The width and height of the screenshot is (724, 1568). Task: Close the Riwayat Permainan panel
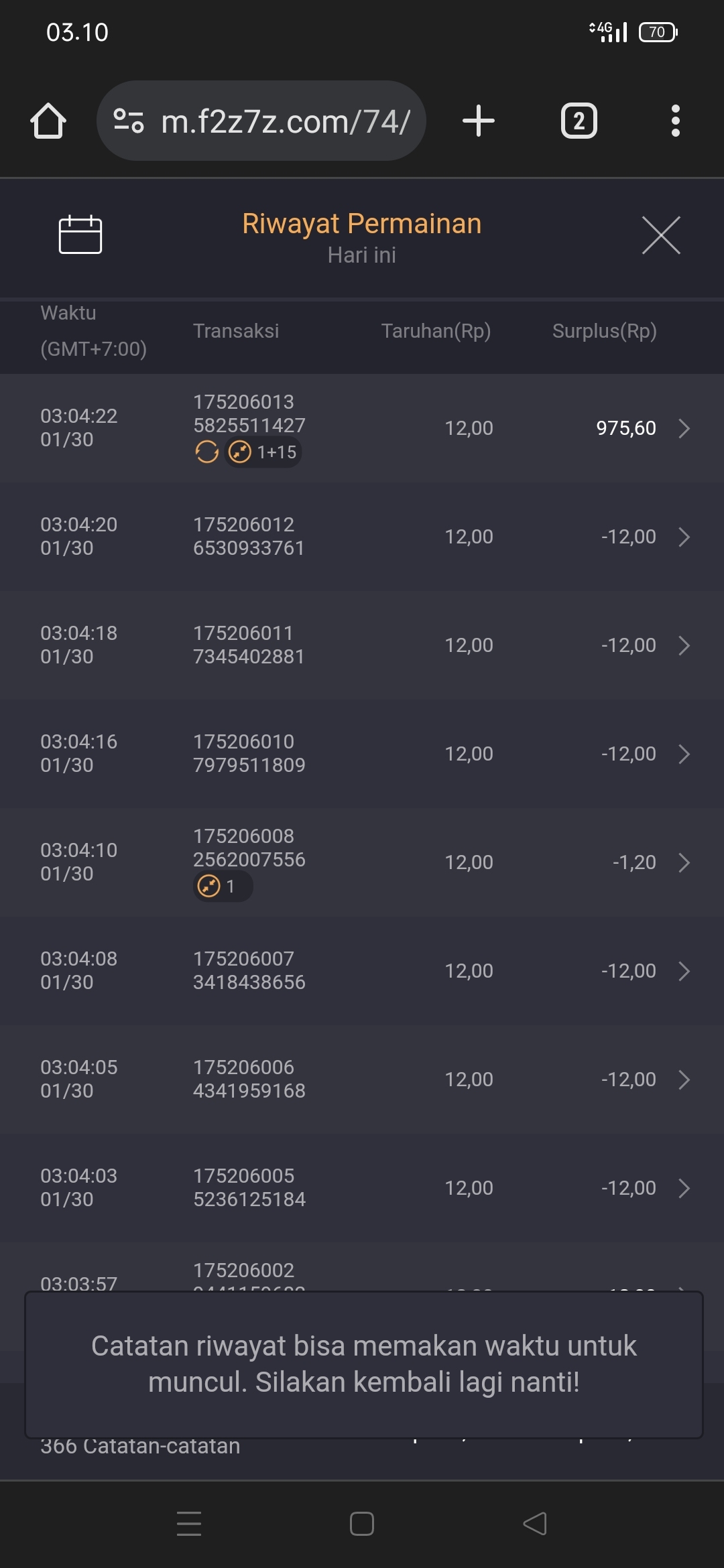coord(661,235)
